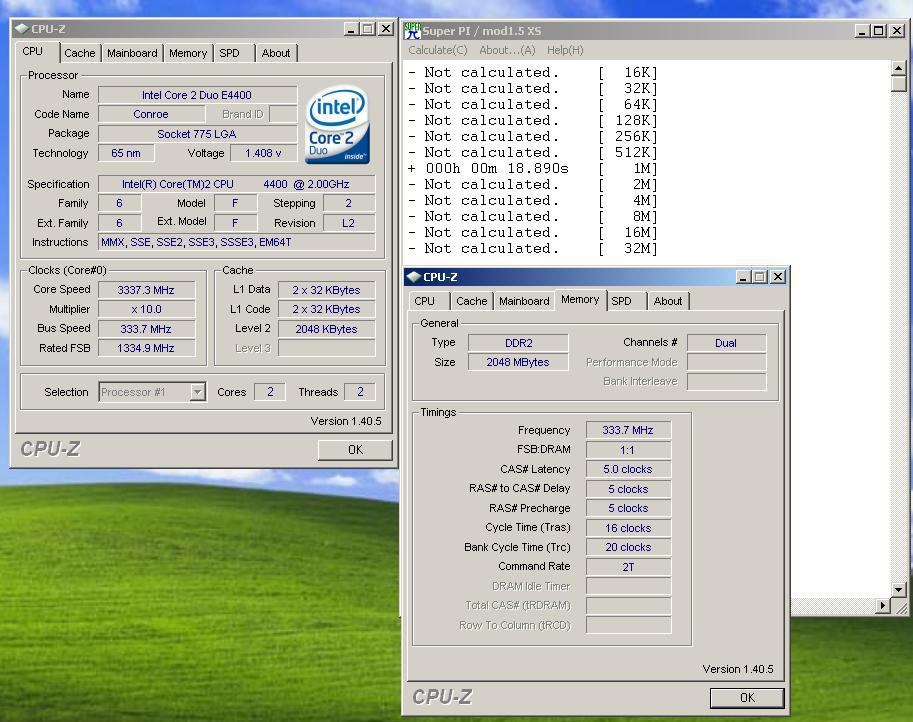Open the Processor #1 selection dropdown
This screenshot has width=913, height=722.
(x=198, y=392)
